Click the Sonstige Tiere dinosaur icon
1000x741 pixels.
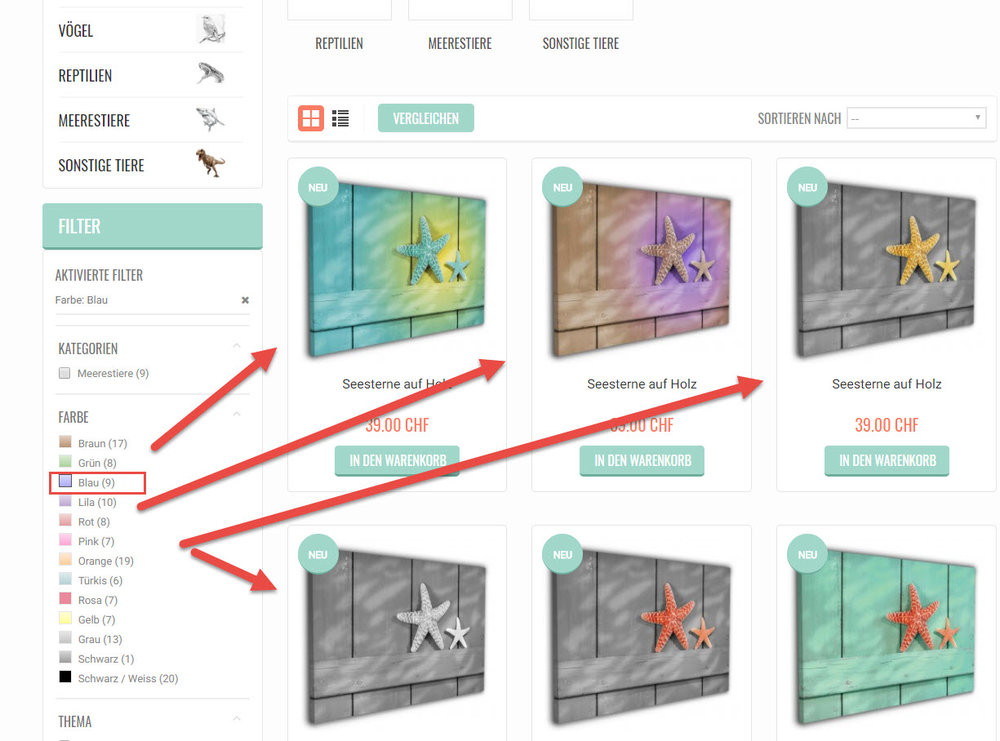(210, 163)
